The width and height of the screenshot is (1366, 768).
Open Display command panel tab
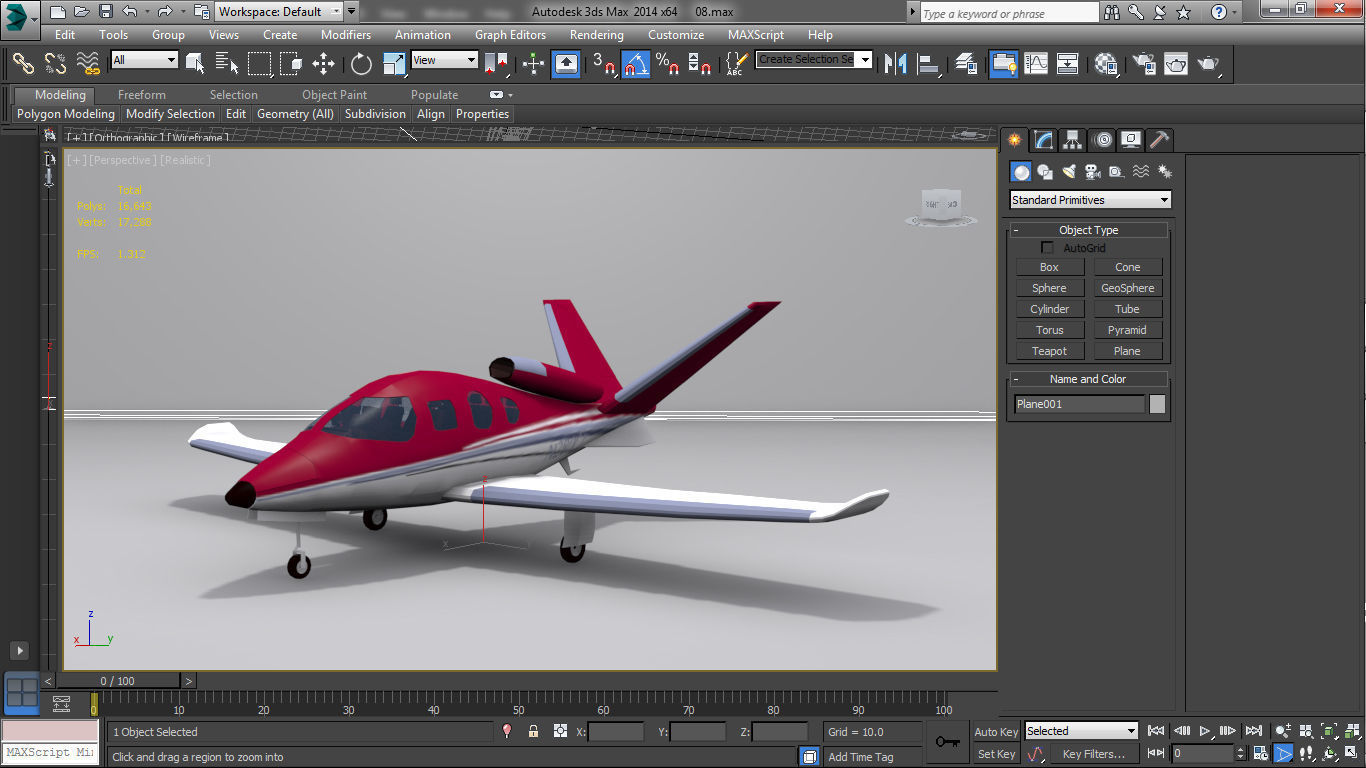tap(1131, 140)
